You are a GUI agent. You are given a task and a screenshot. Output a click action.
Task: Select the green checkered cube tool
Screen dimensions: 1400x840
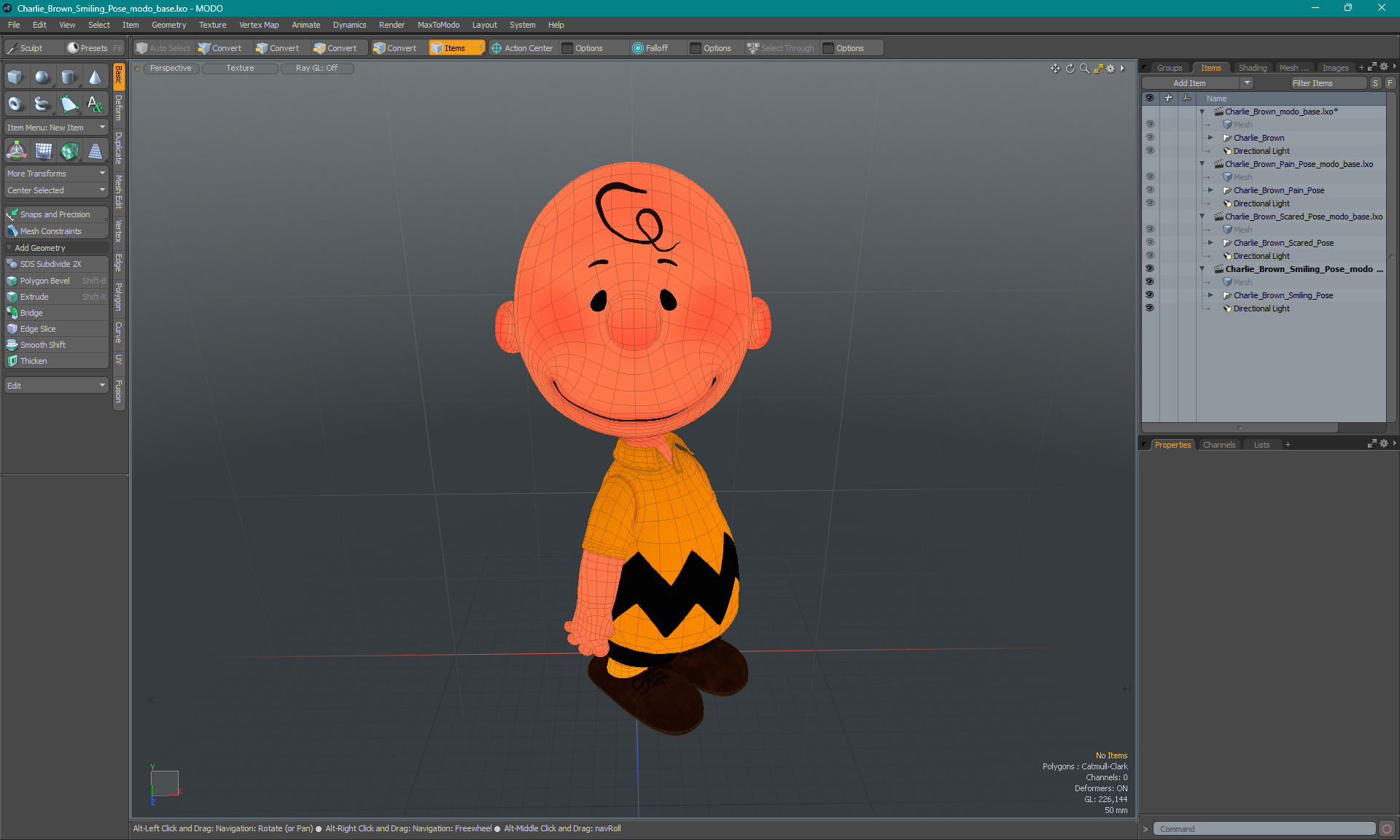(x=69, y=151)
